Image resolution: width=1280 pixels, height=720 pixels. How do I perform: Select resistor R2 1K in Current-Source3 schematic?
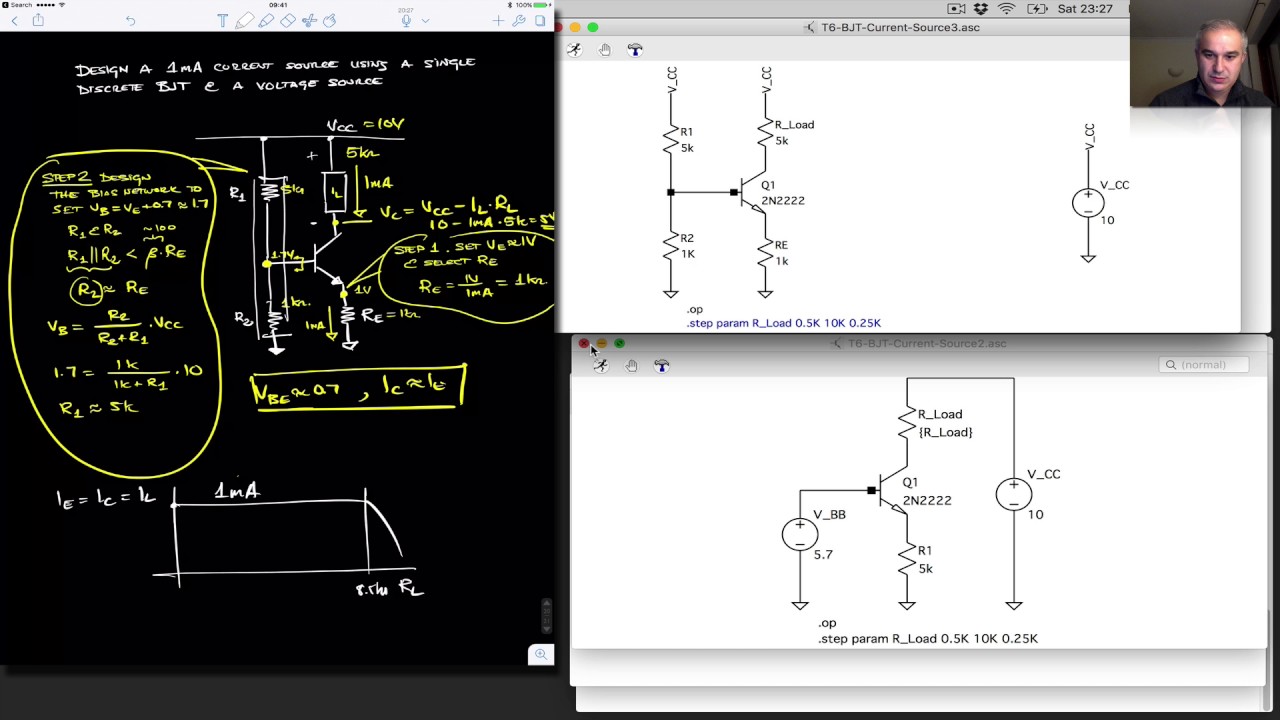(671, 246)
